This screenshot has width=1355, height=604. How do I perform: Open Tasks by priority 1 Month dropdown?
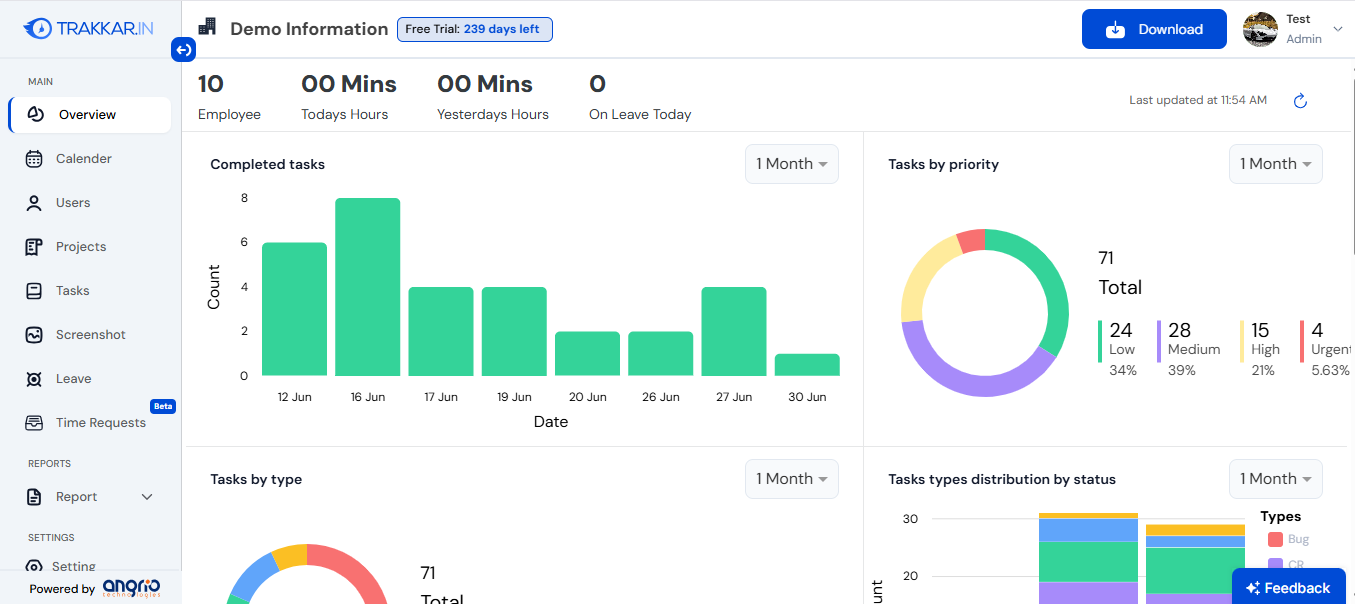(x=1276, y=164)
